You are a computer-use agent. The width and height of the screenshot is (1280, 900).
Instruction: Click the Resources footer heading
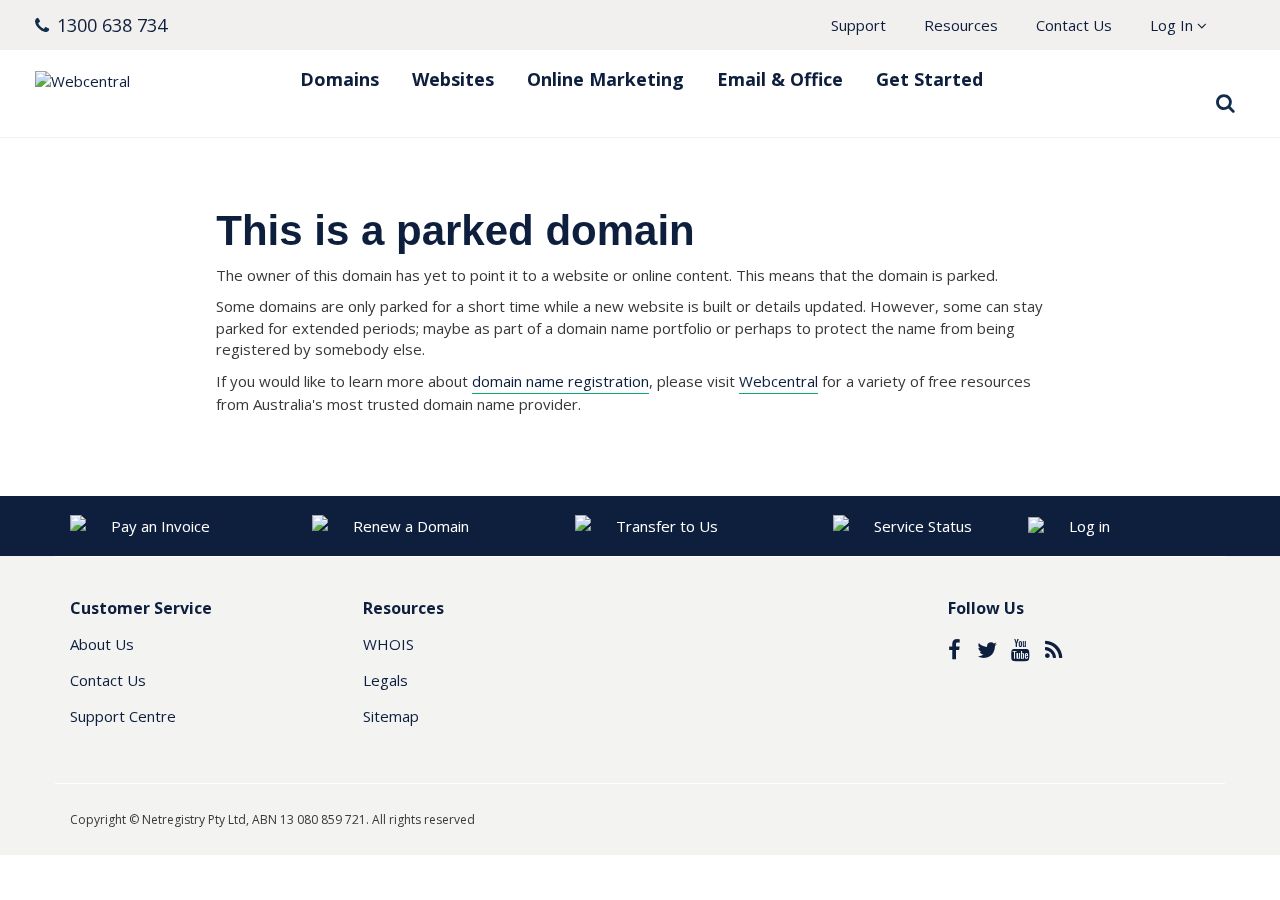pyautogui.click(x=403, y=608)
